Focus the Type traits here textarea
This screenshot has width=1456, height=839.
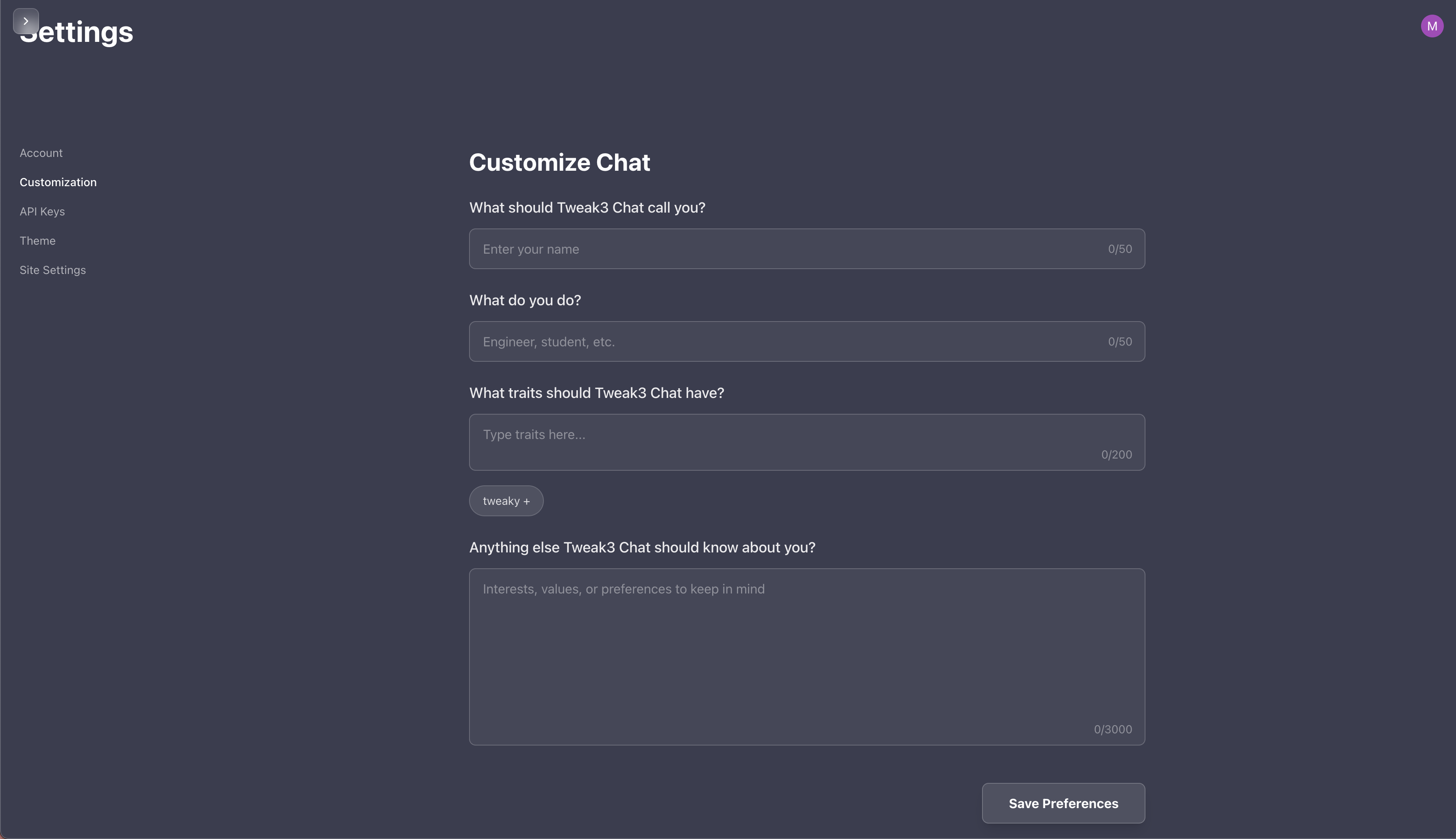point(806,442)
